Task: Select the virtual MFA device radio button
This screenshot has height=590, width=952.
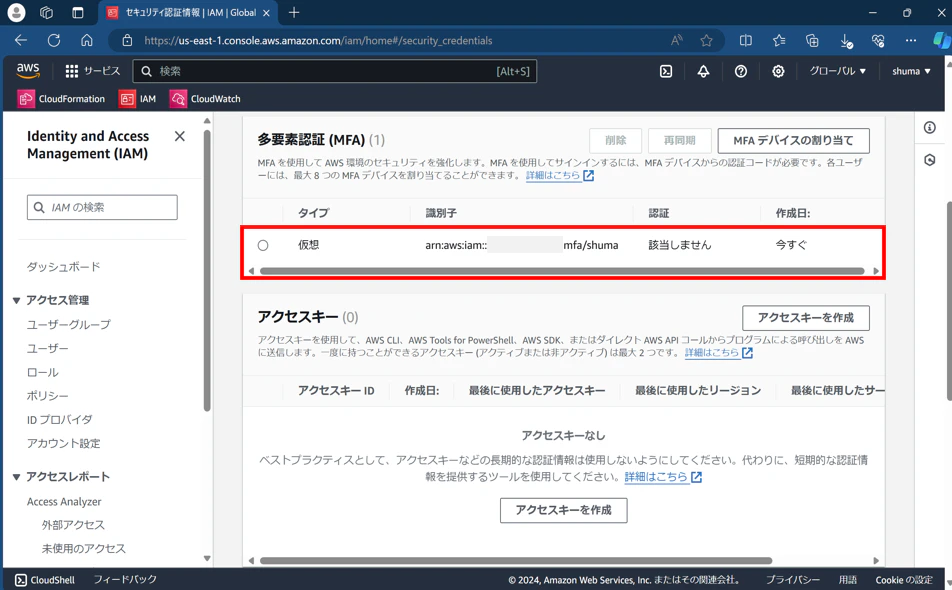Action: (263, 245)
